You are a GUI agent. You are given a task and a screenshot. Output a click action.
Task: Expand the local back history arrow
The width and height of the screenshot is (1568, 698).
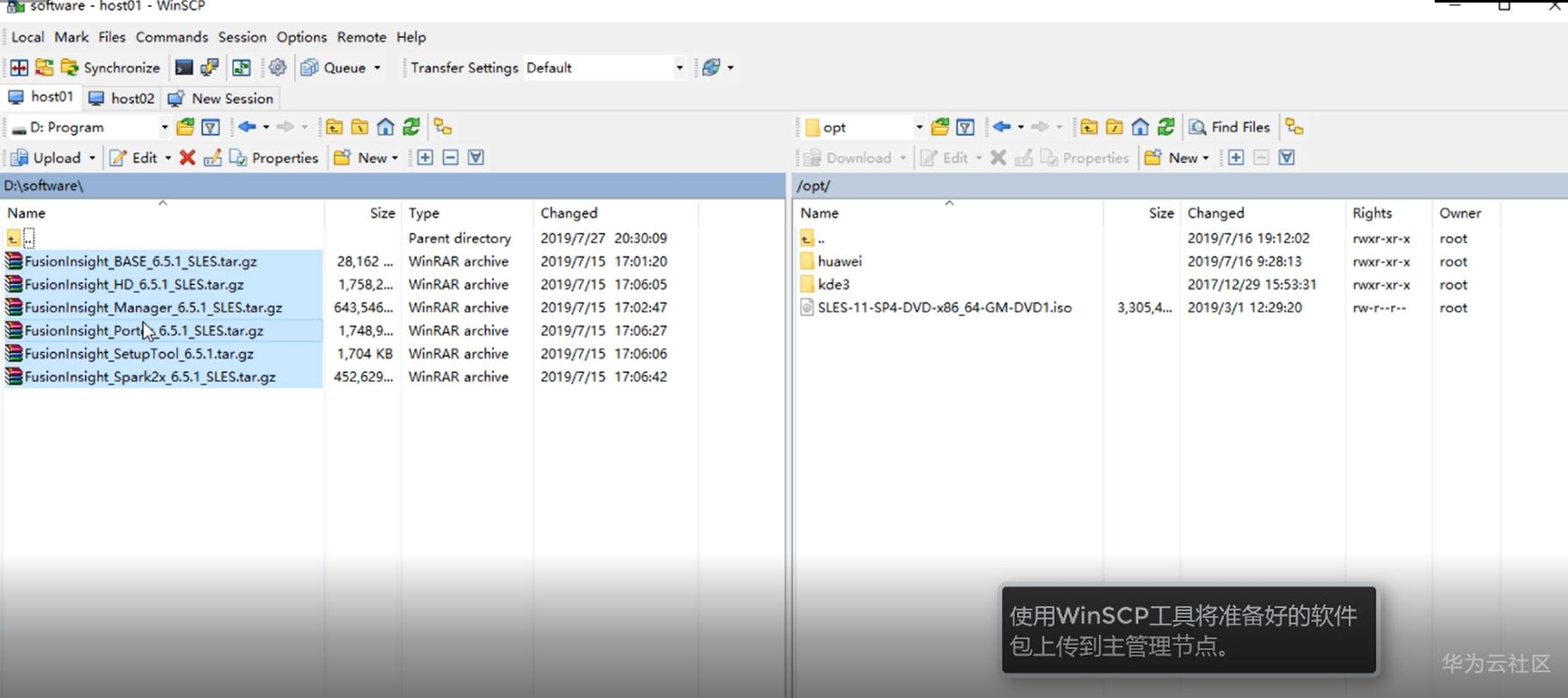[x=266, y=127]
